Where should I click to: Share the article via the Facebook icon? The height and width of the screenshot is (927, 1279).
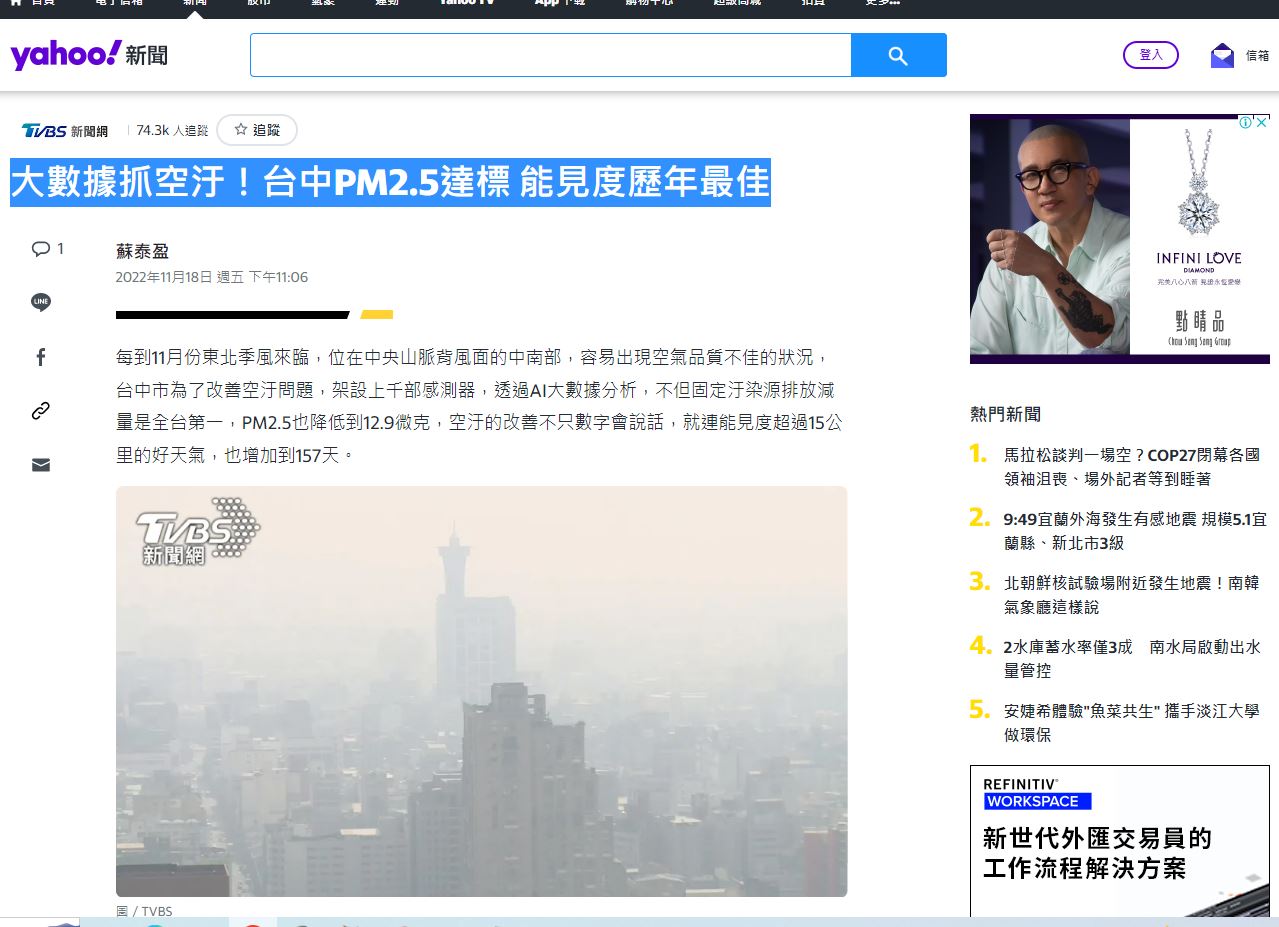click(41, 357)
